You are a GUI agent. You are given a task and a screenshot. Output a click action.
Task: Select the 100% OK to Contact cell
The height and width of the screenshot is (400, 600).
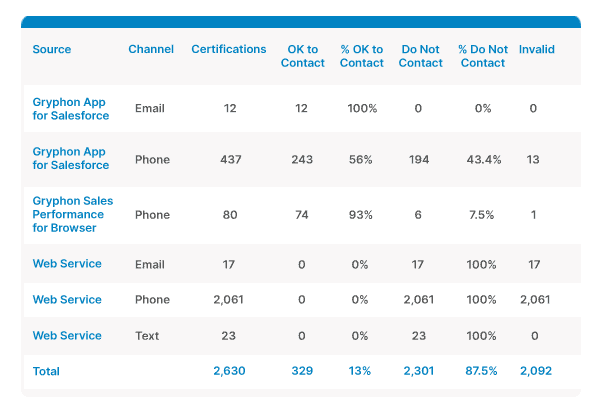(x=362, y=108)
